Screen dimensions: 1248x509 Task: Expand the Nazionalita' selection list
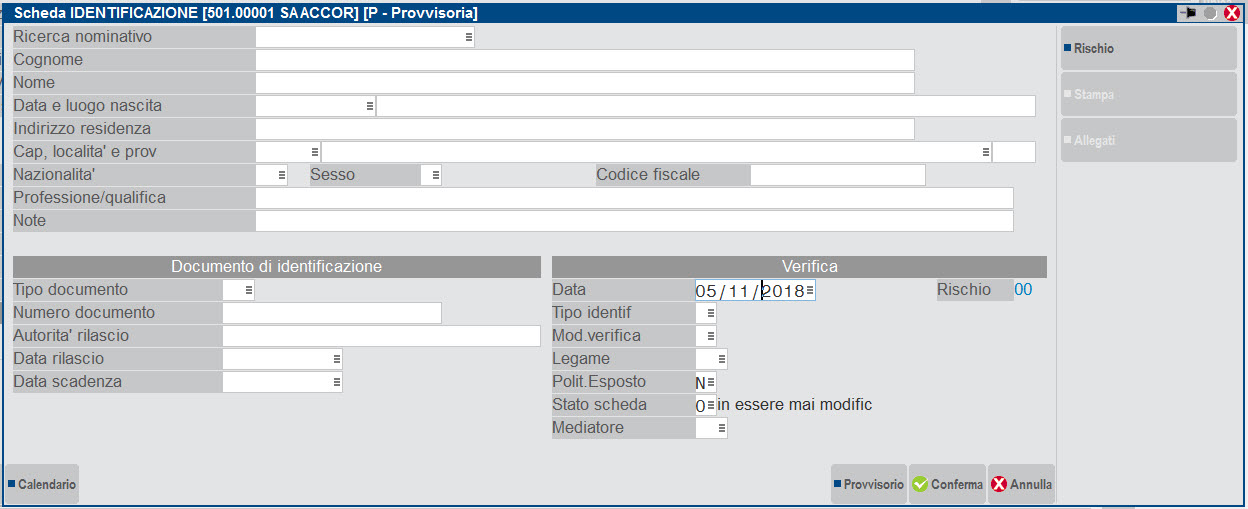[281, 175]
